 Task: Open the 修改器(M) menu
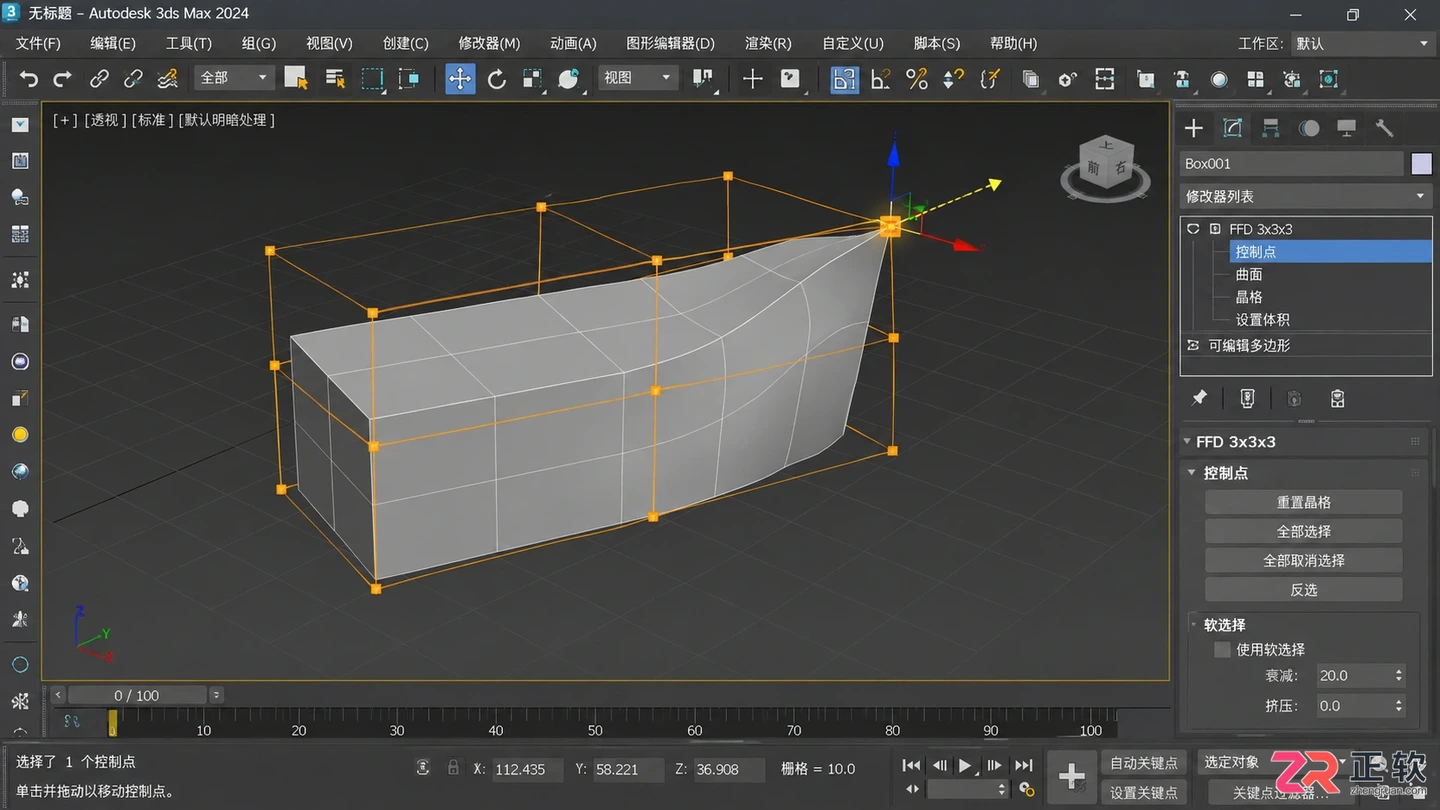(x=489, y=43)
